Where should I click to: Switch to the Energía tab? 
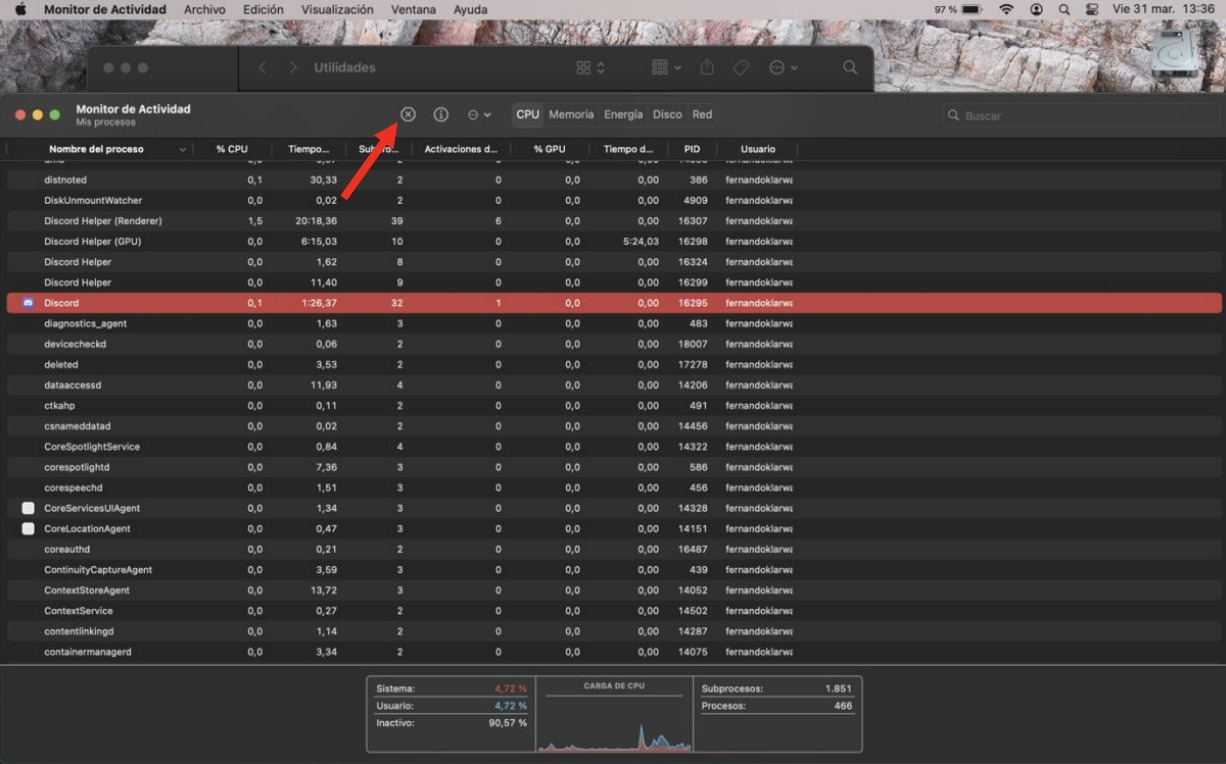(x=623, y=114)
